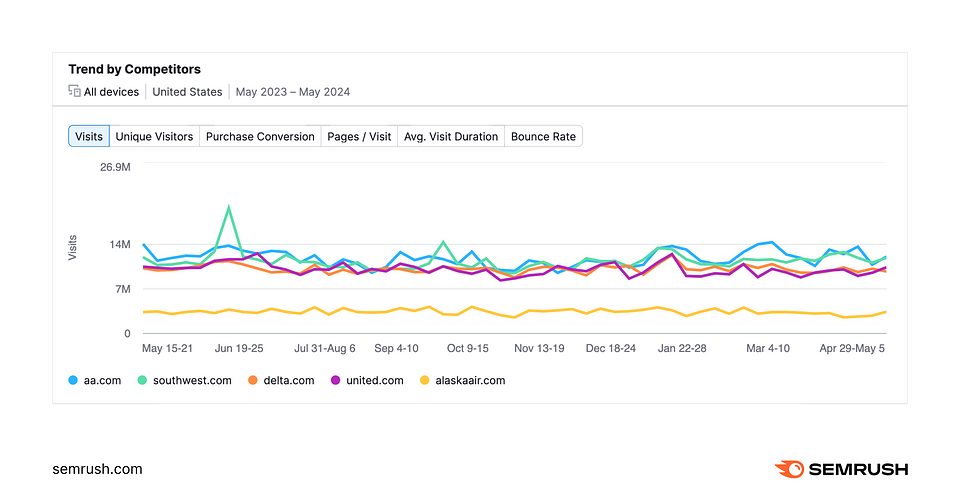Select the Bounce Rate tab
Screen dimensions: 960x495
click(544, 136)
